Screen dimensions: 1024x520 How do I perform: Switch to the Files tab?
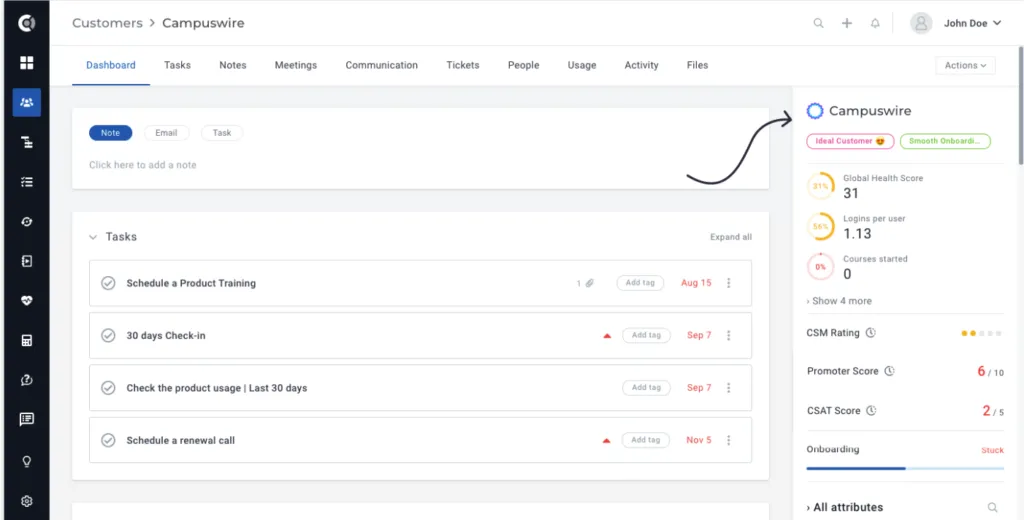tap(697, 65)
